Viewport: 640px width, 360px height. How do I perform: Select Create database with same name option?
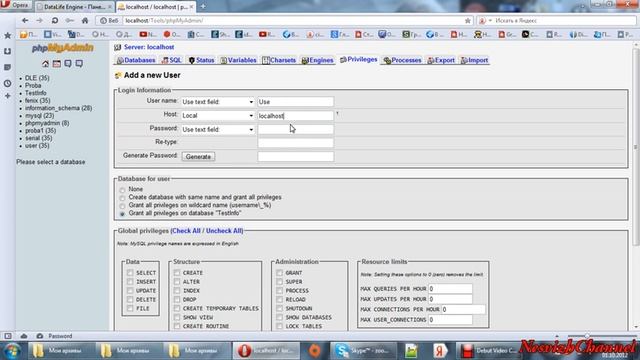click(122, 198)
